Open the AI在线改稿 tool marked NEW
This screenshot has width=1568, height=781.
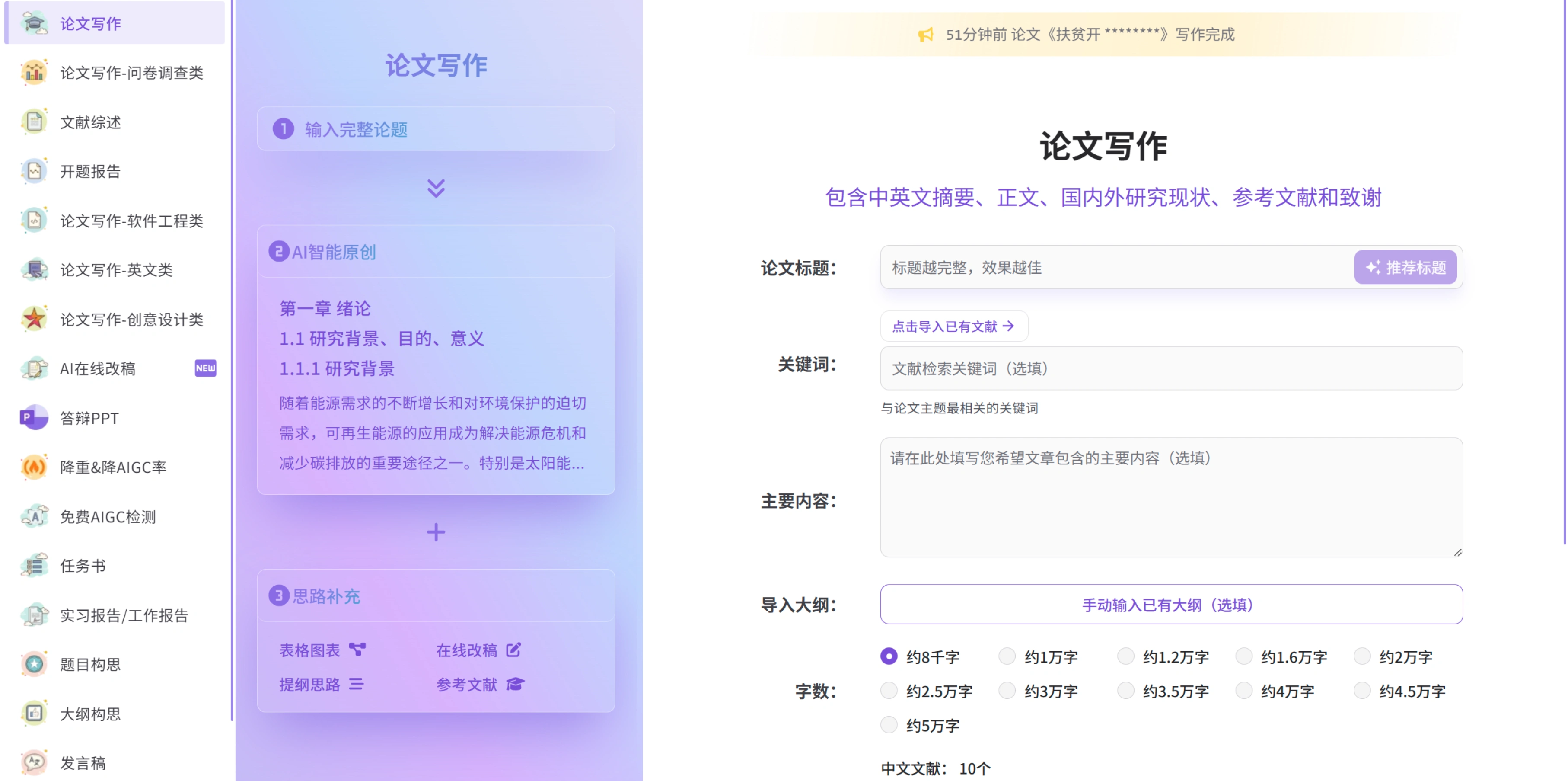(97, 368)
